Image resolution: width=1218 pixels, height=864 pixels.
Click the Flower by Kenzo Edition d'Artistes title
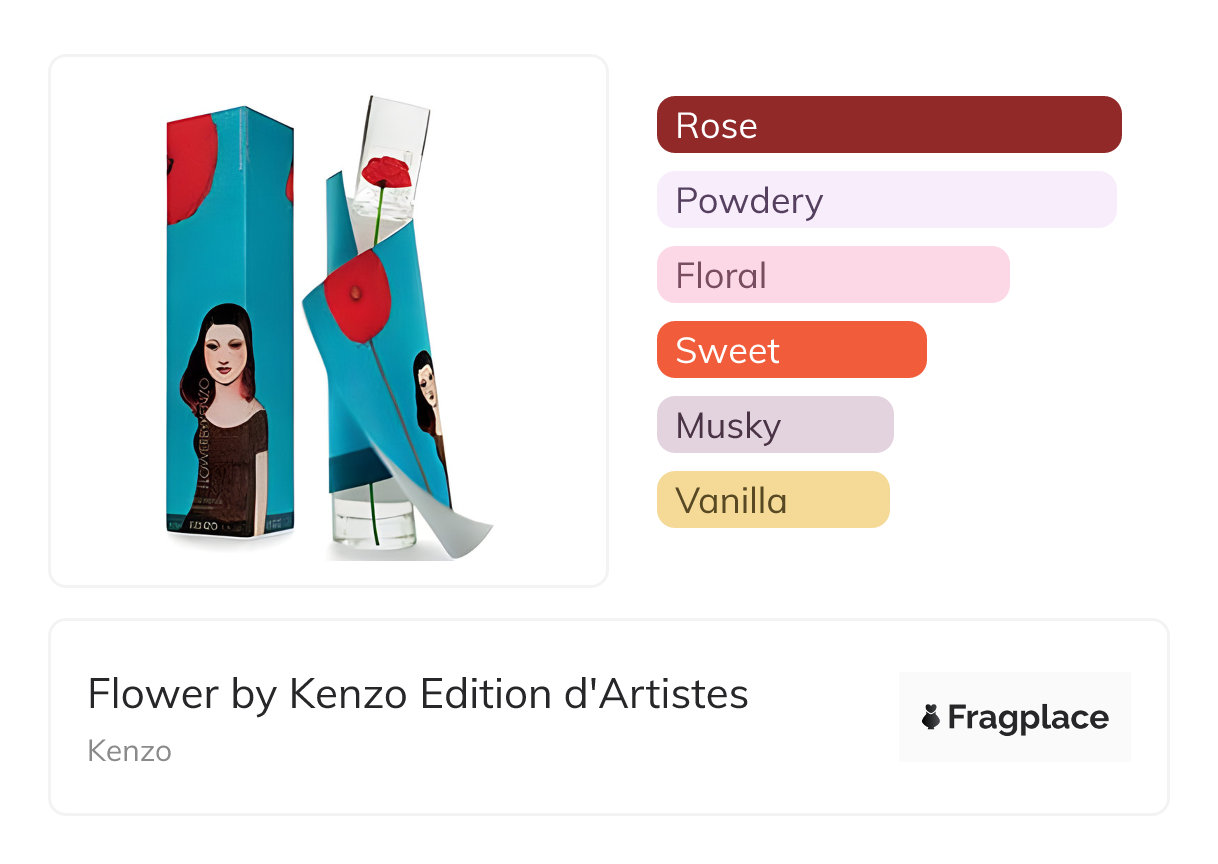tap(418, 694)
